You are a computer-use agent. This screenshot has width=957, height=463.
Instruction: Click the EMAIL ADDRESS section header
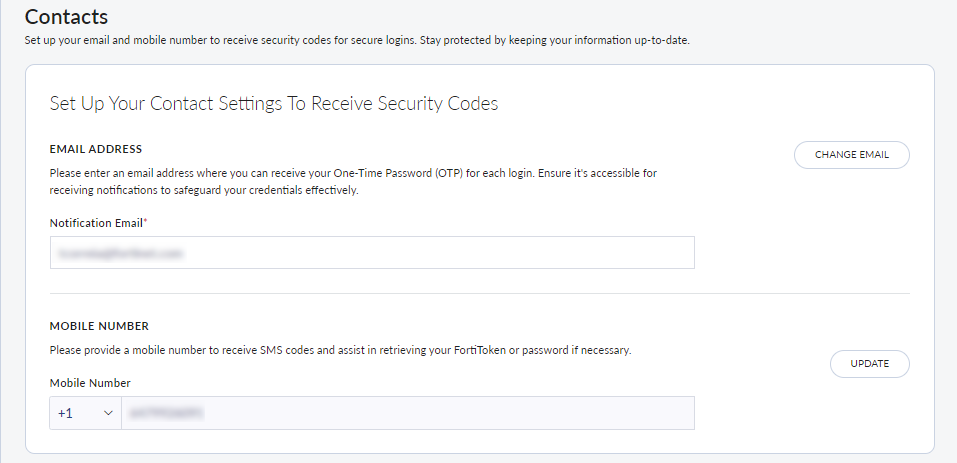[x=96, y=149]
